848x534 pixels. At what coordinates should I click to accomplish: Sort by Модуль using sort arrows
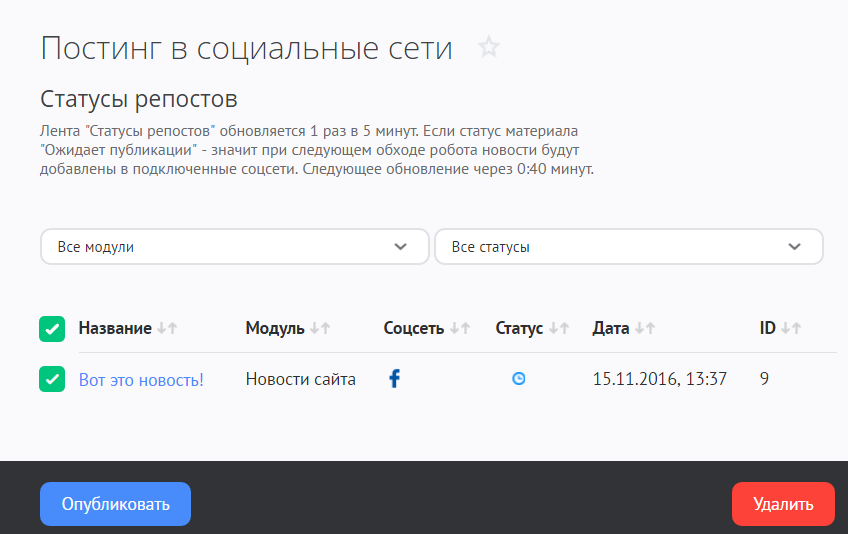[x=320, y=328]
